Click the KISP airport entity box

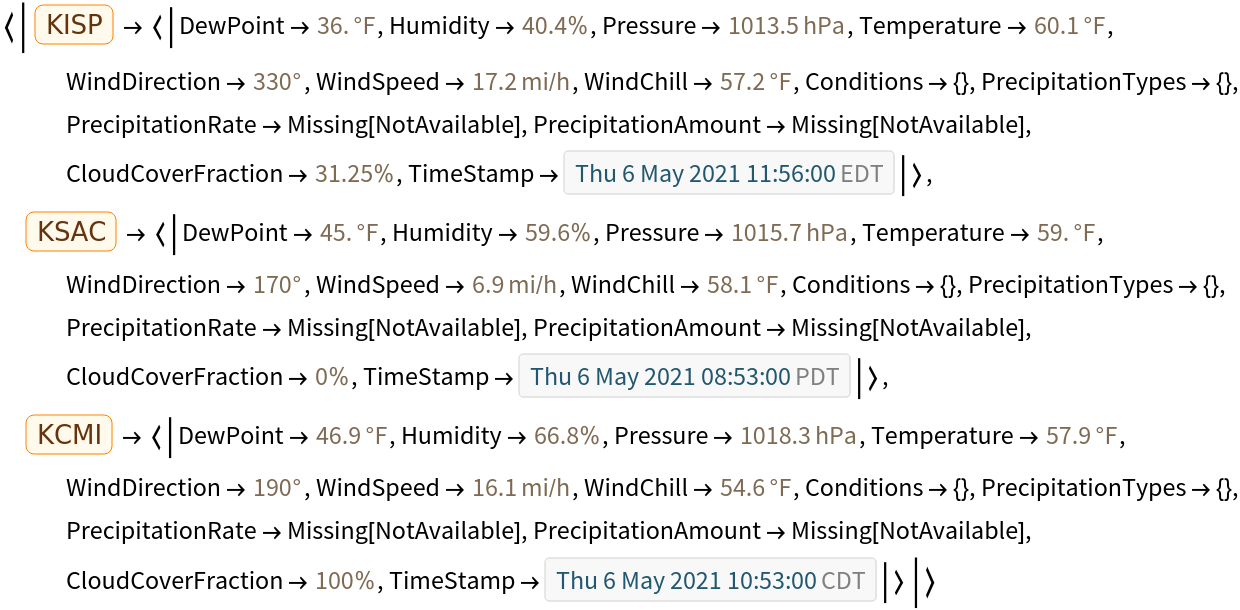74,24
